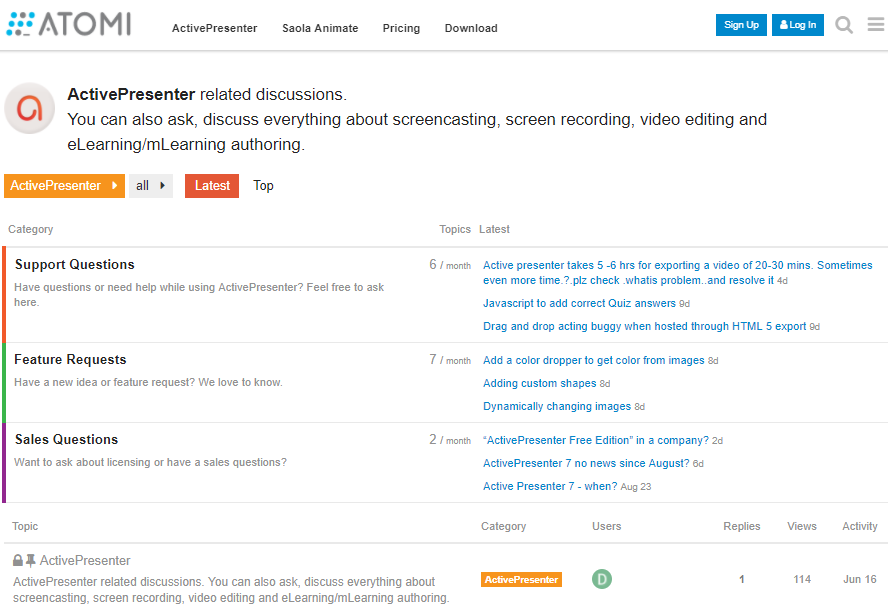Open the search magnifier icon
This screenshot has width=888, height=612.
[844, 25]
